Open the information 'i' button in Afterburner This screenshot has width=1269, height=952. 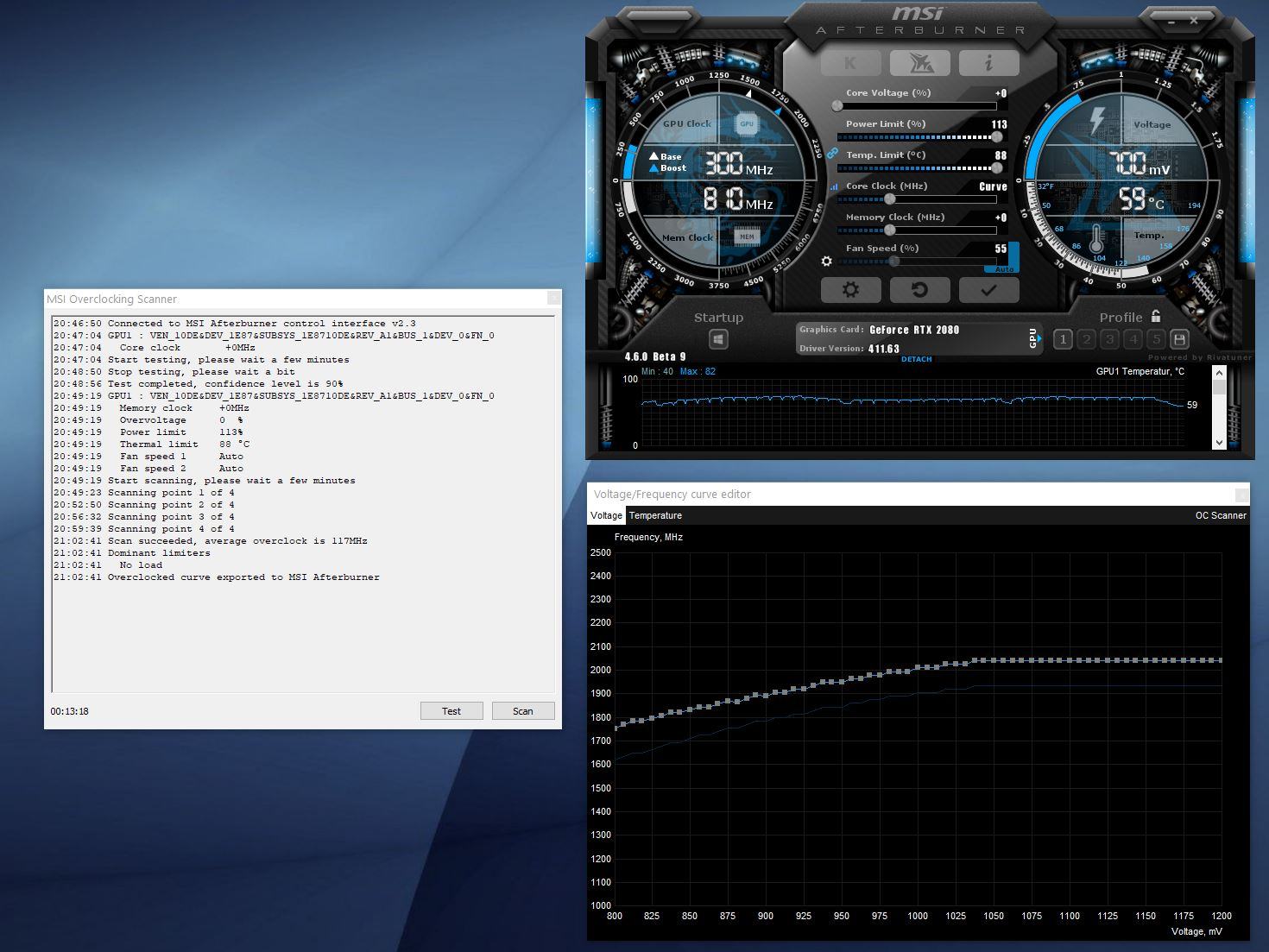click(988, 63)
